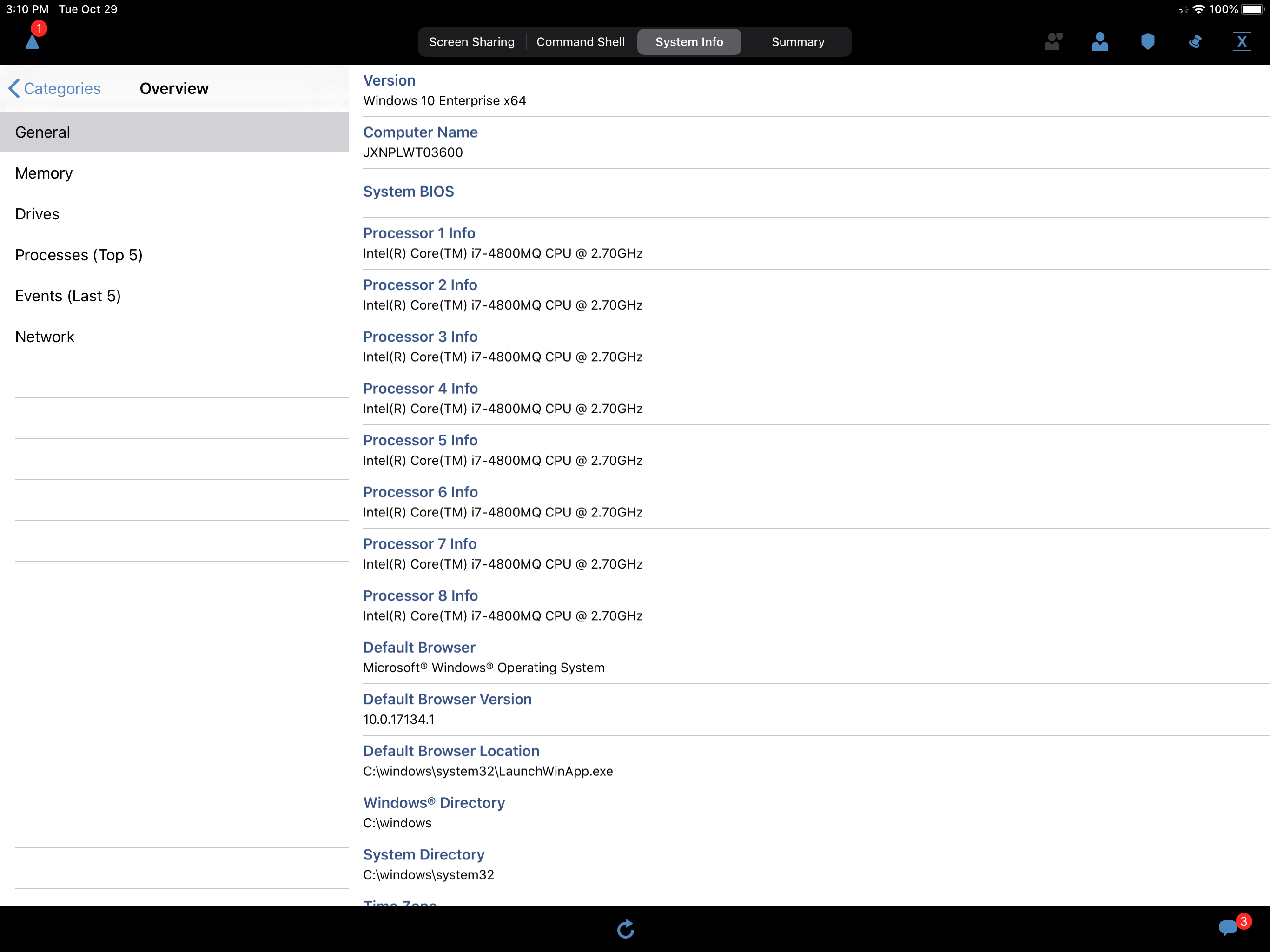Select General in the Overview list
Viewport: 1270px width, 952px height.
tap(174, 132)
